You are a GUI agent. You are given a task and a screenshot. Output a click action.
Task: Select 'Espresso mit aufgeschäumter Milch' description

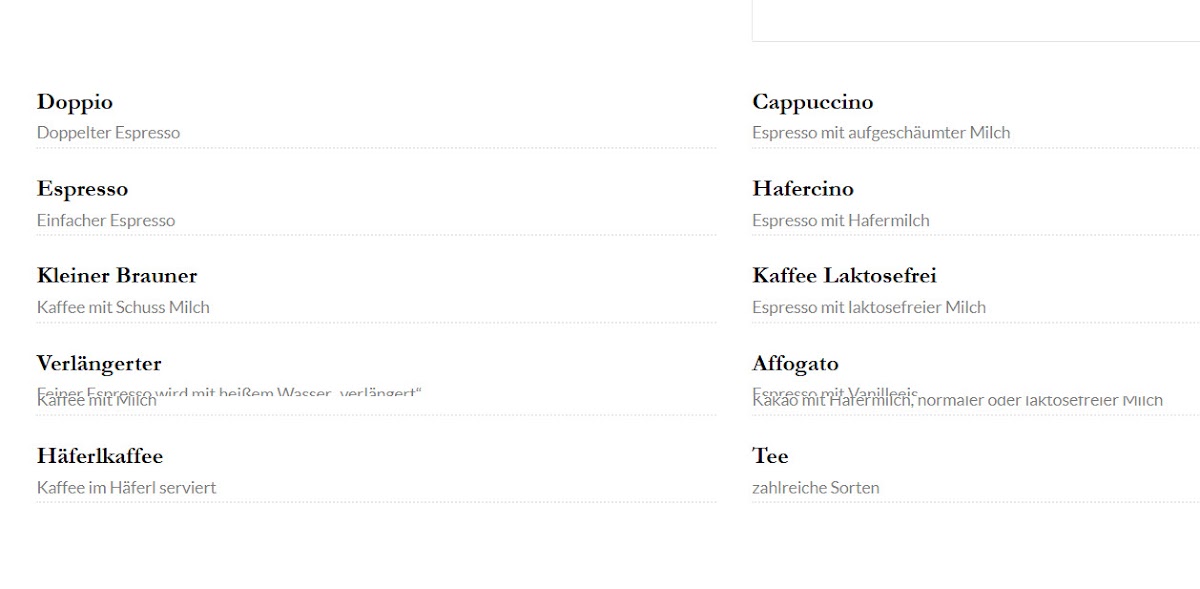point(881,133)
